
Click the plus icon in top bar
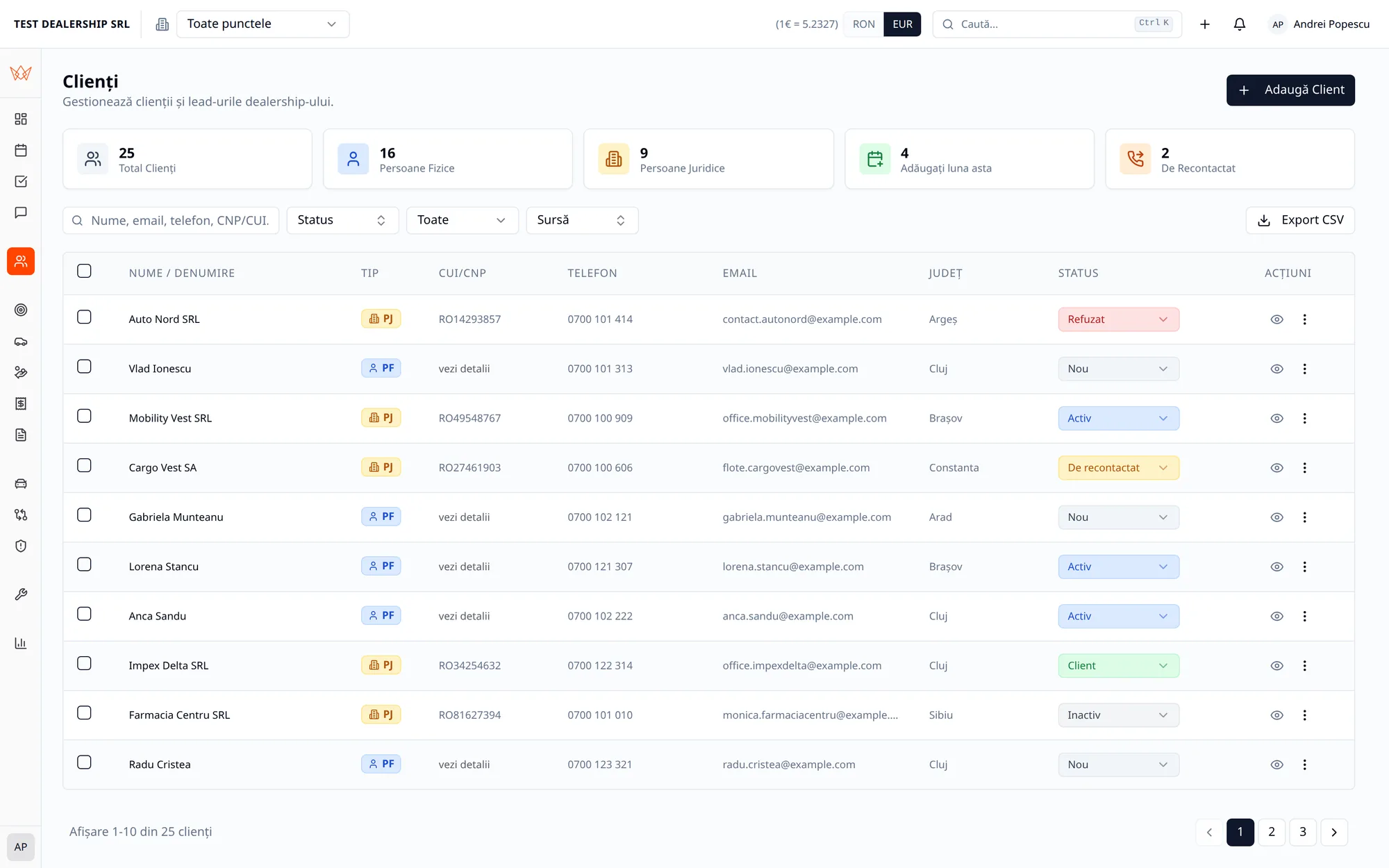[x=1205, y=24]
